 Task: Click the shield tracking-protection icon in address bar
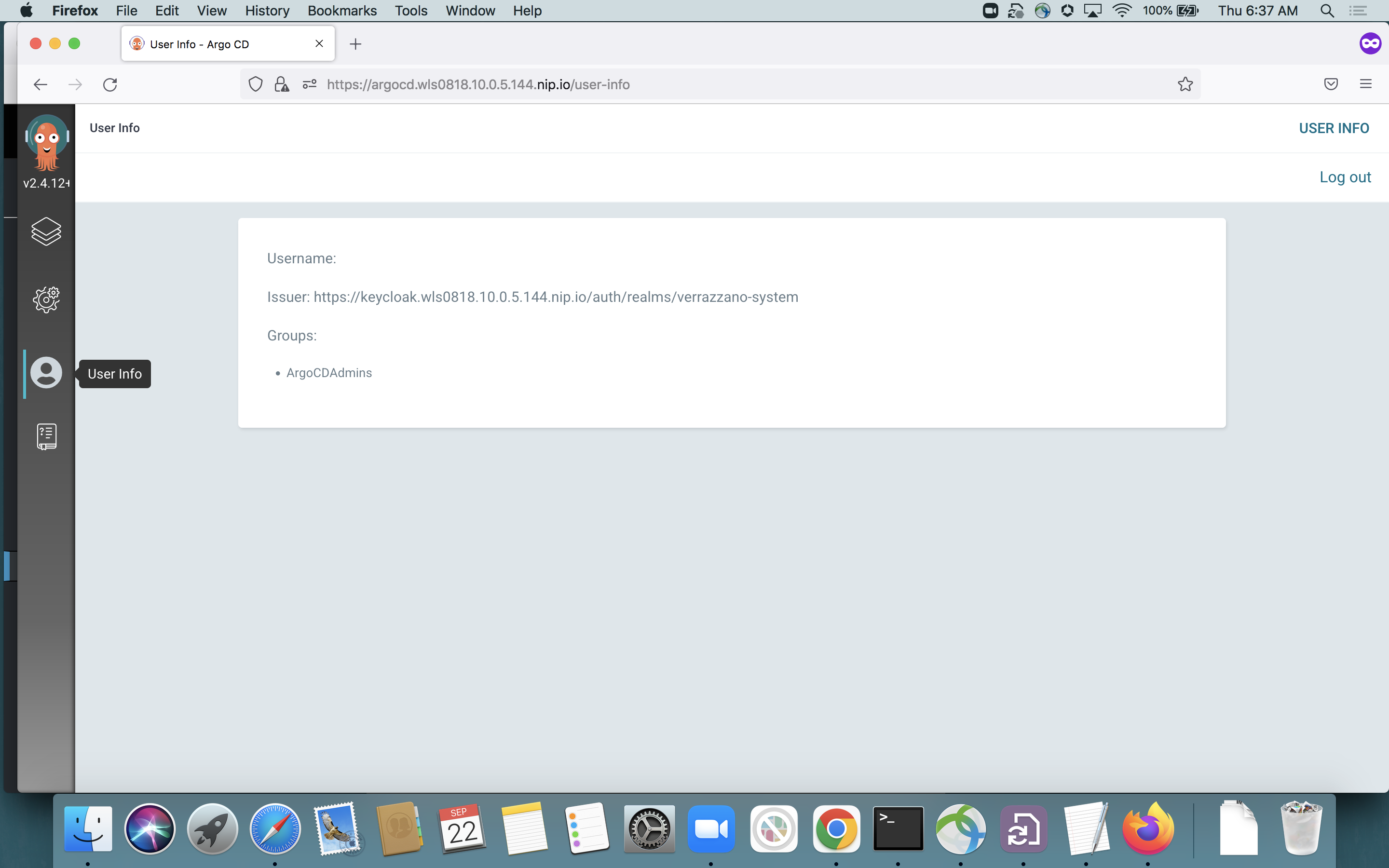click(256, 84)
